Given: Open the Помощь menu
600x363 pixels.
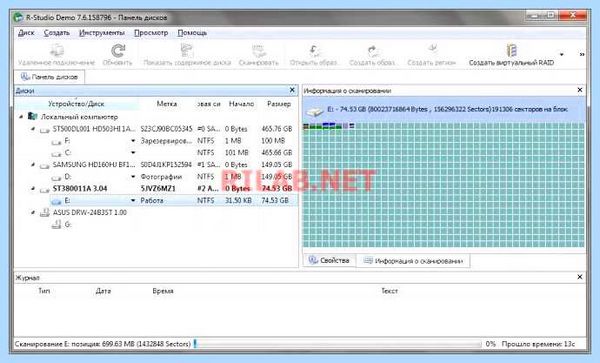Looking at the screenshot, I should (x=192, y=33).
